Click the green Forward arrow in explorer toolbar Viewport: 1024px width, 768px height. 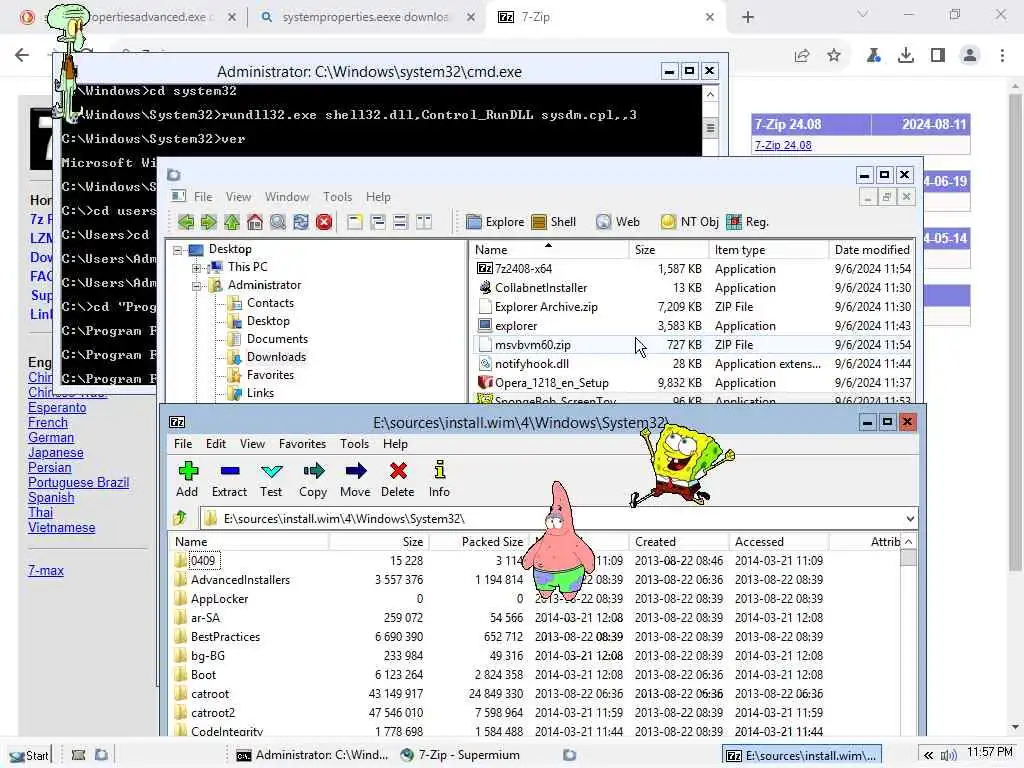[x=208, y=222]
